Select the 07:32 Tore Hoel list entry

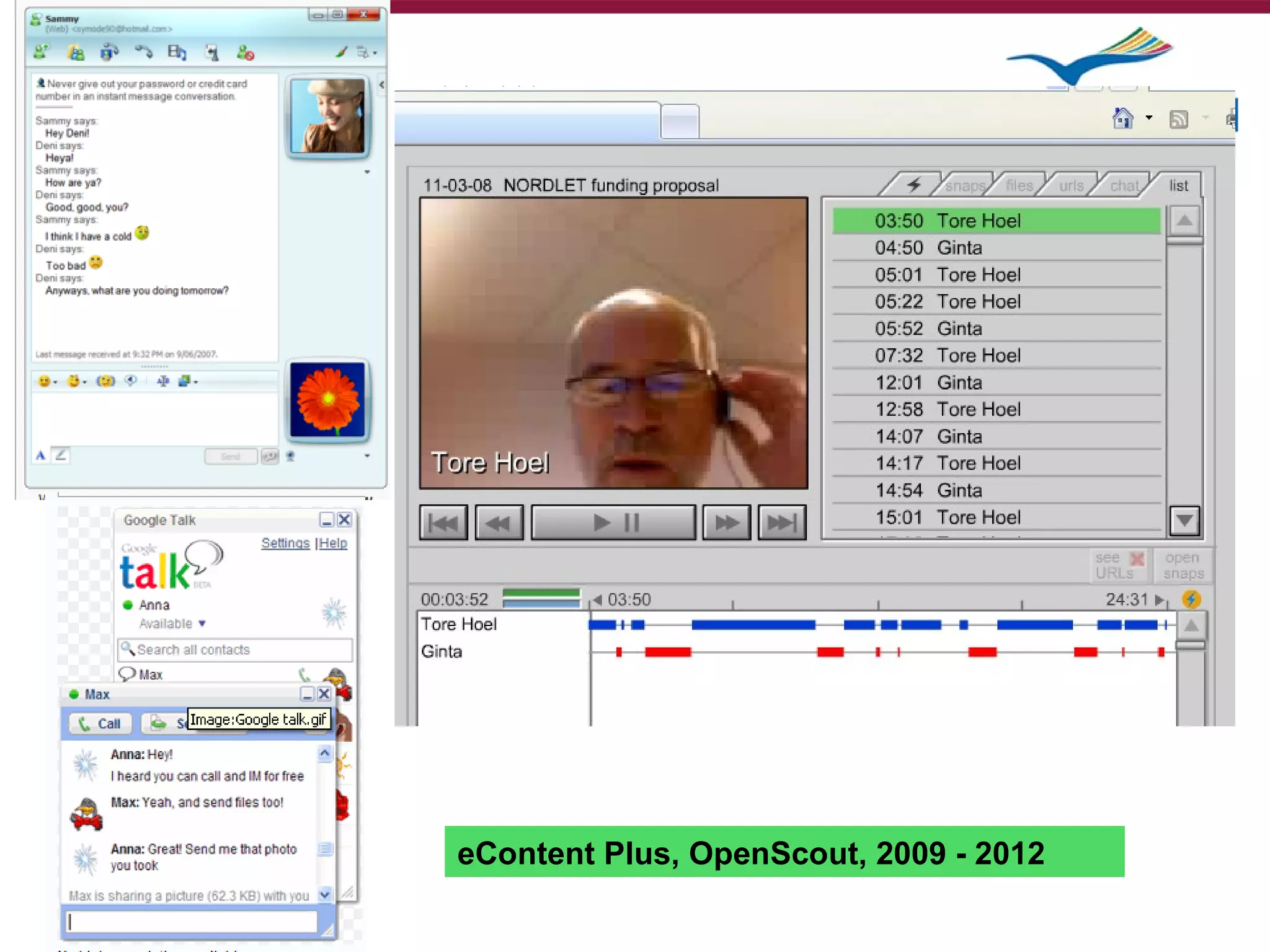(996, 356)
